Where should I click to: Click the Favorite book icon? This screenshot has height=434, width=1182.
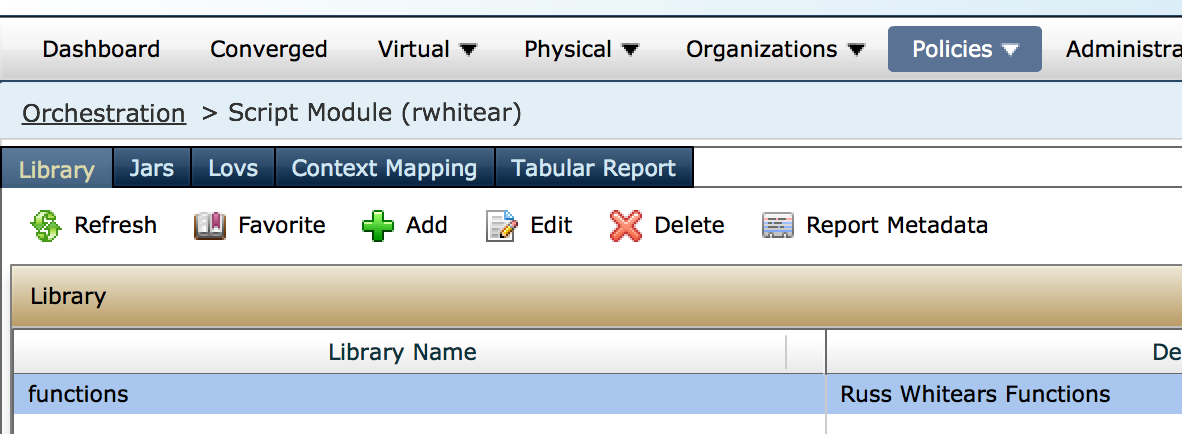[x=210, y=225]
